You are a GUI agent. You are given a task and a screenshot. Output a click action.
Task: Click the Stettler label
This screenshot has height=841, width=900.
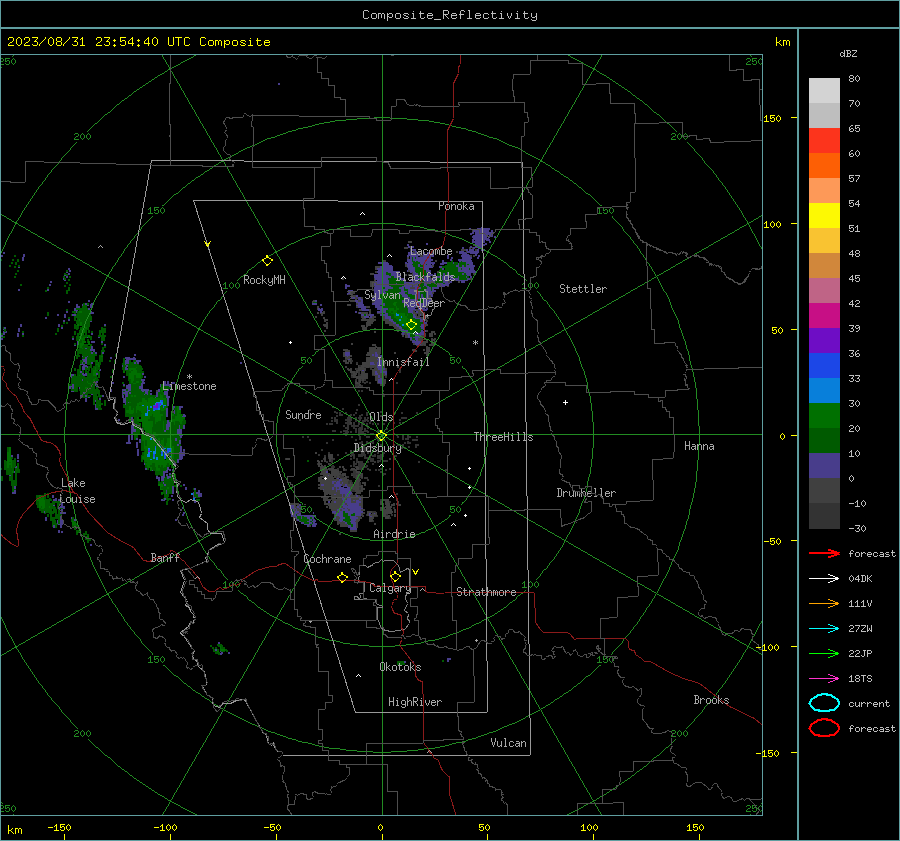(x=583, y=289)
